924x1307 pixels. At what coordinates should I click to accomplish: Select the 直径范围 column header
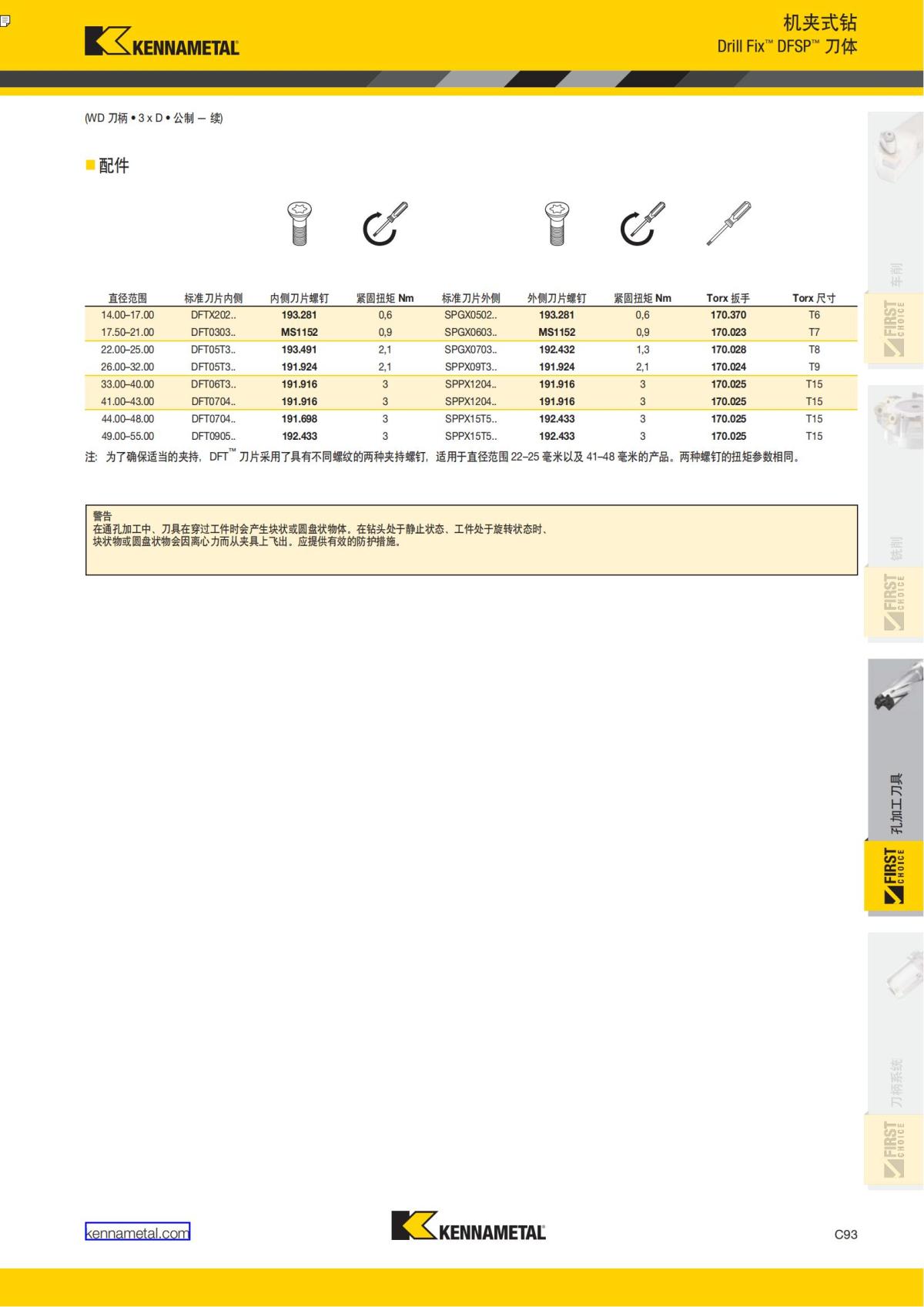tap(127, 298)
